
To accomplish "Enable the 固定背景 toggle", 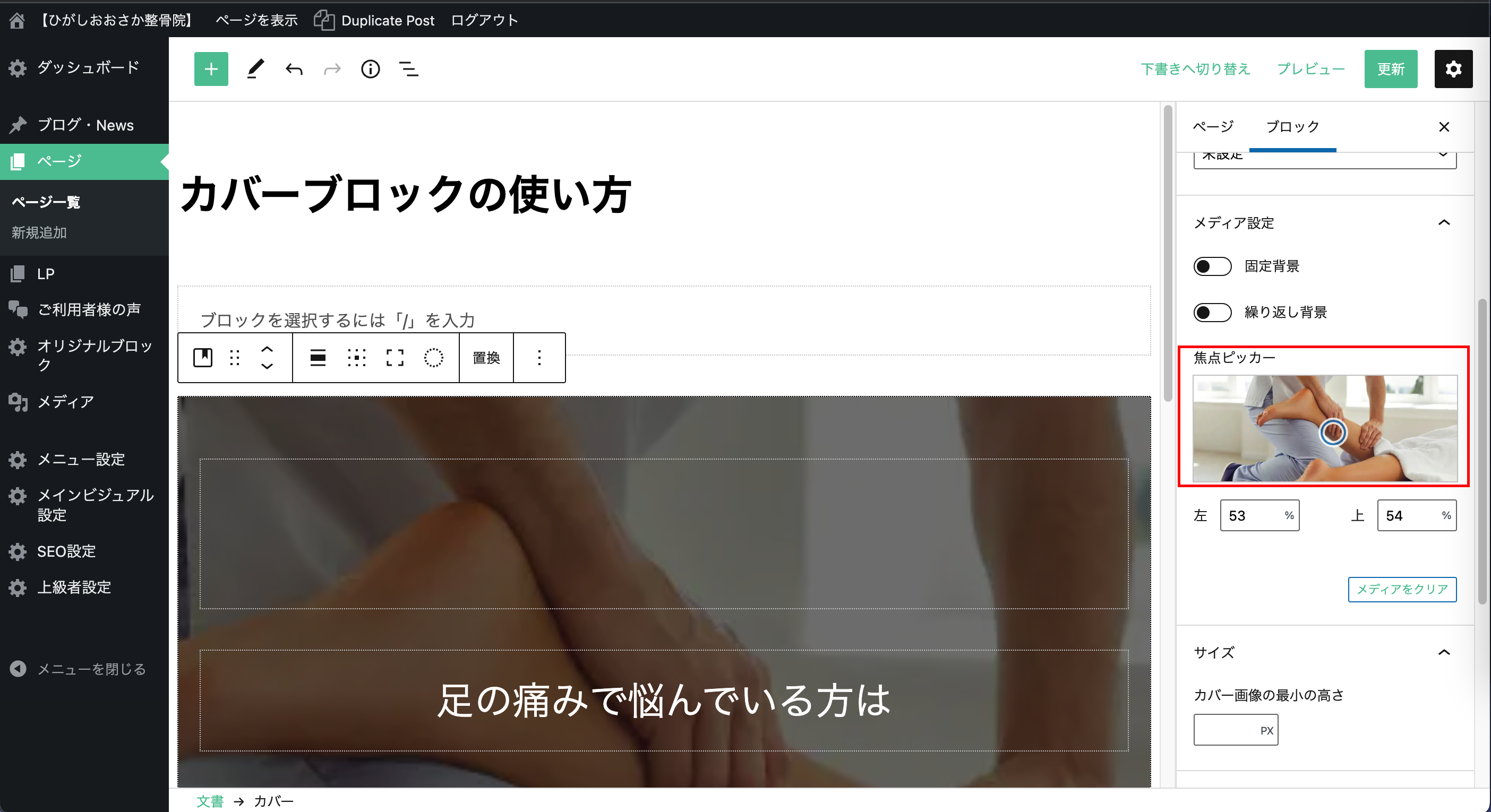I will pos(1212,266).
